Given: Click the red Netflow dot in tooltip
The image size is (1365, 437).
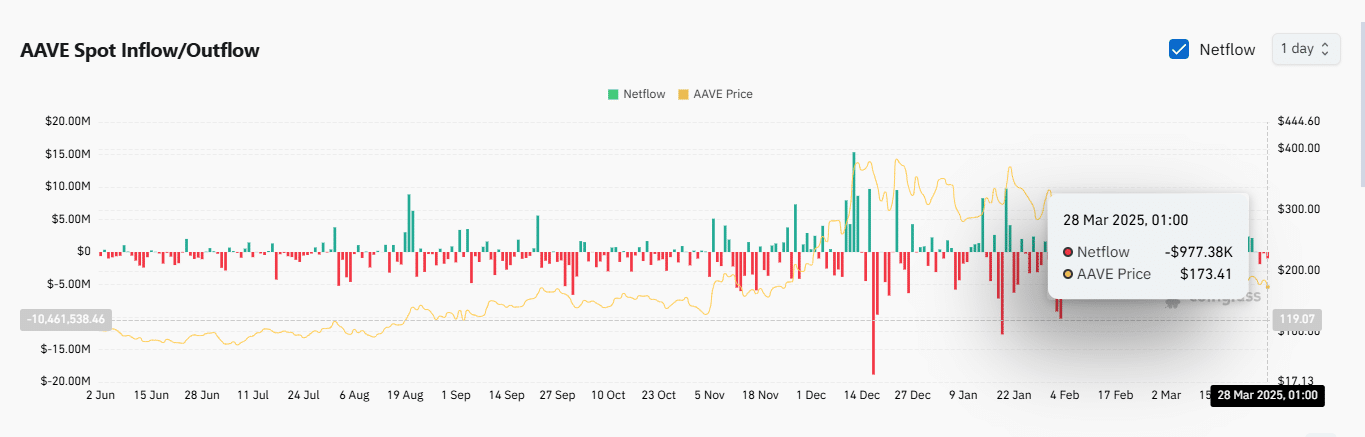Looking at the screenshot, I should point(1068,252).
